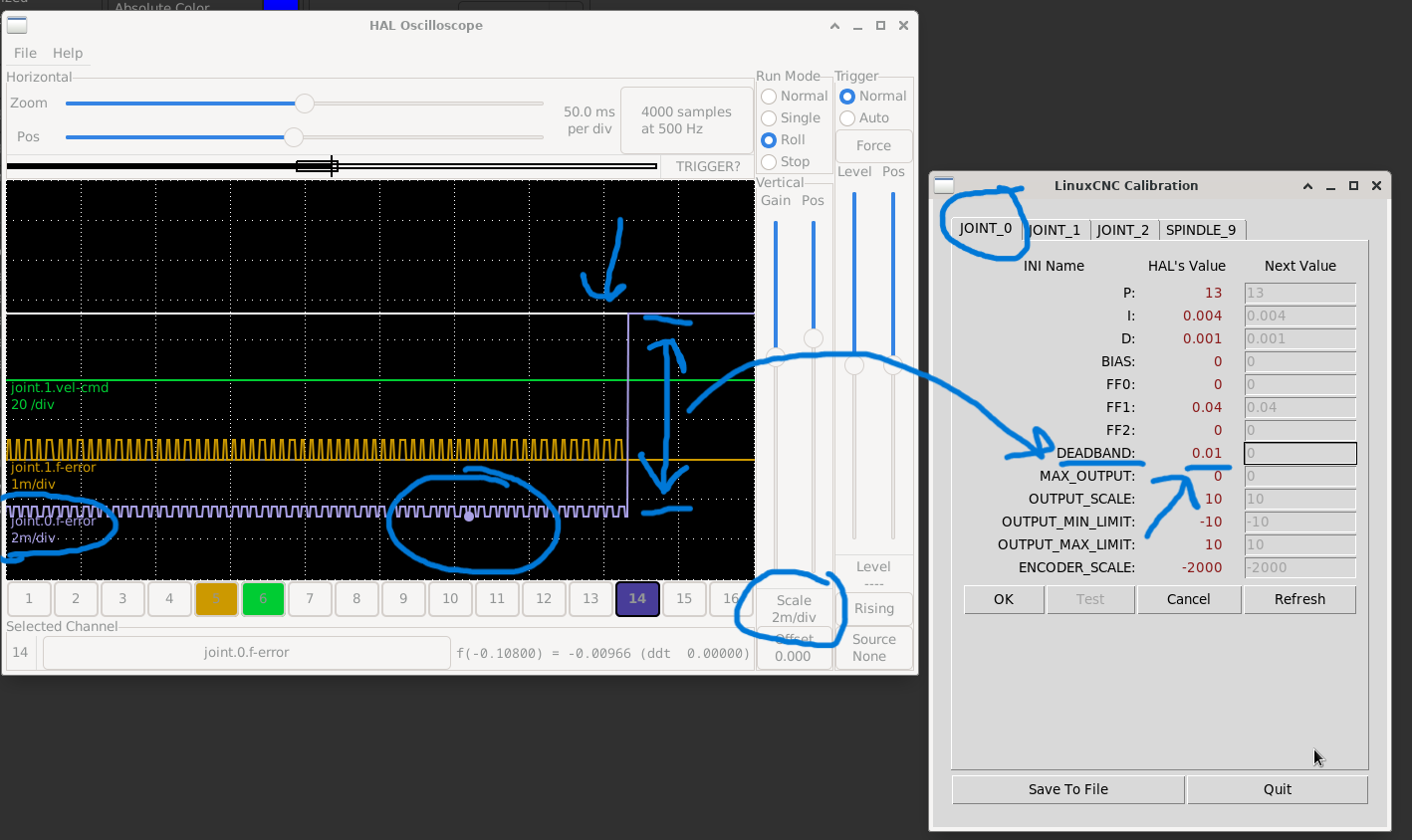This screenshot has width=1412, height=840.
Task: Click the horizontal Zoom slider handle
Action: pyautogui.click(x=305, y=104)
